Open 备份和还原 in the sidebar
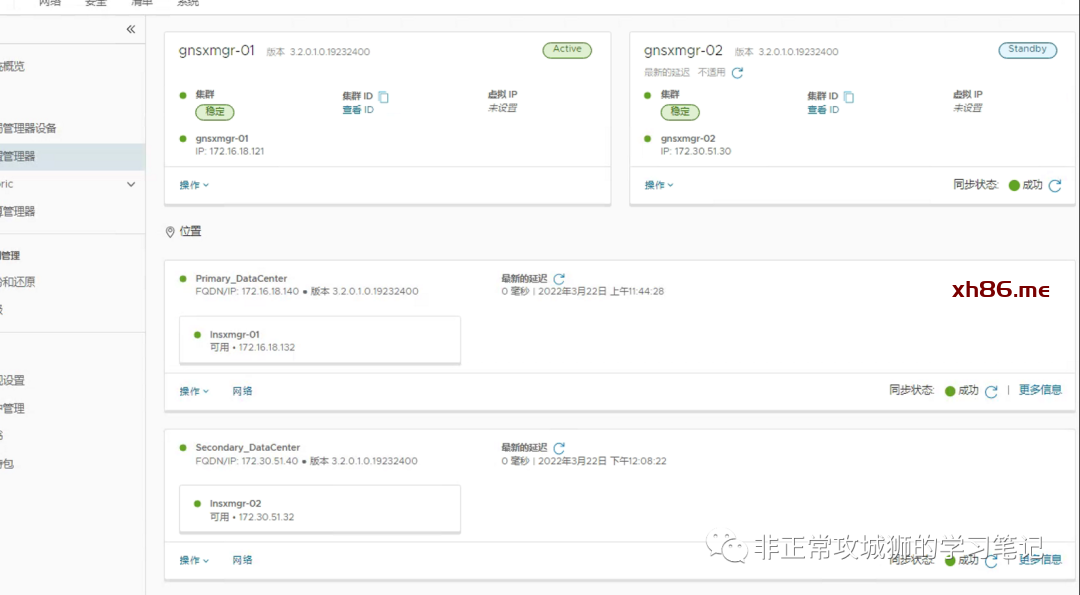 point(20,282)
